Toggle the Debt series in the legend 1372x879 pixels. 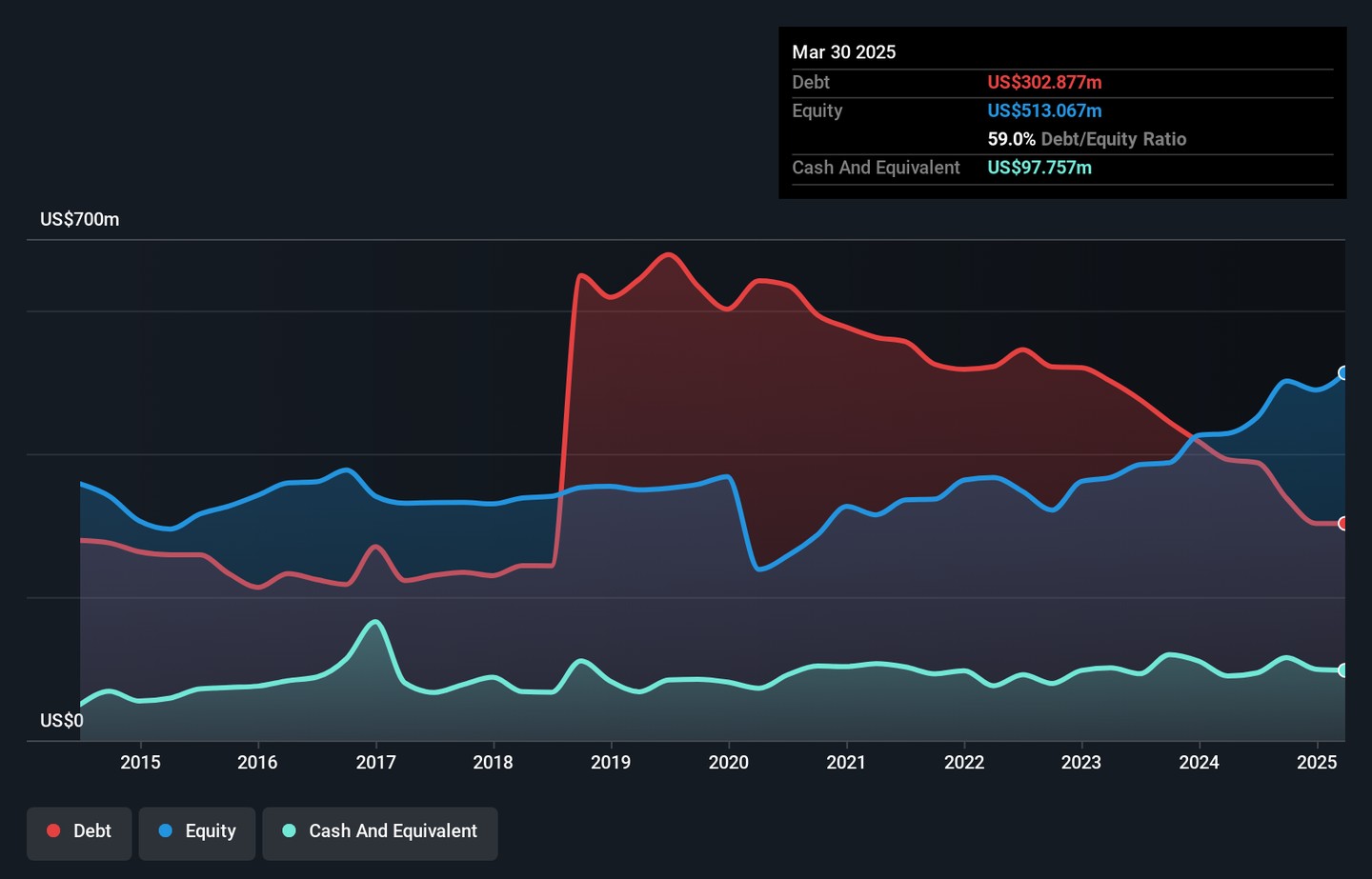pyautogui.click(x=79, y=832)
